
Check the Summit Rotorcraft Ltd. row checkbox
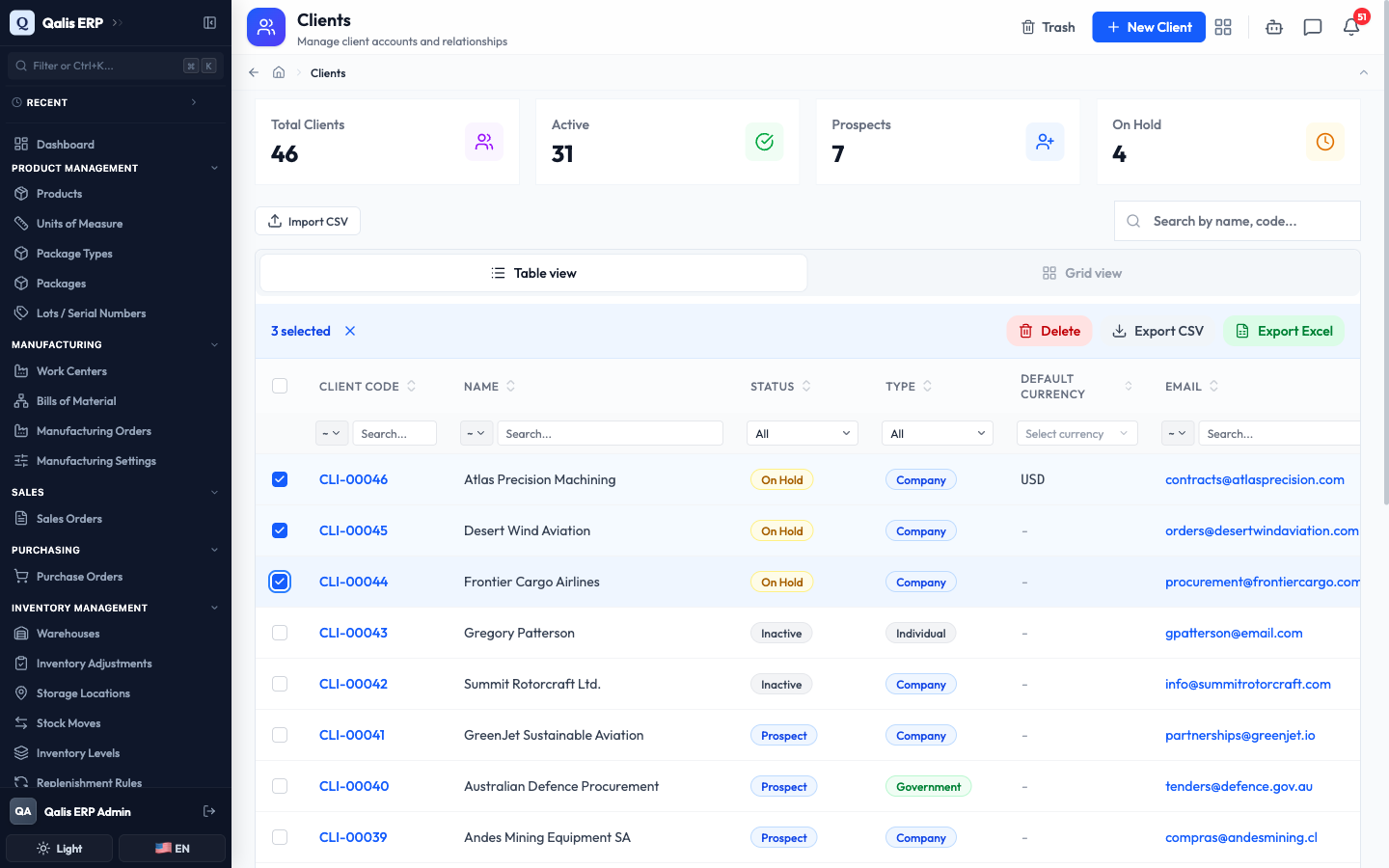[x=280, y=684]
